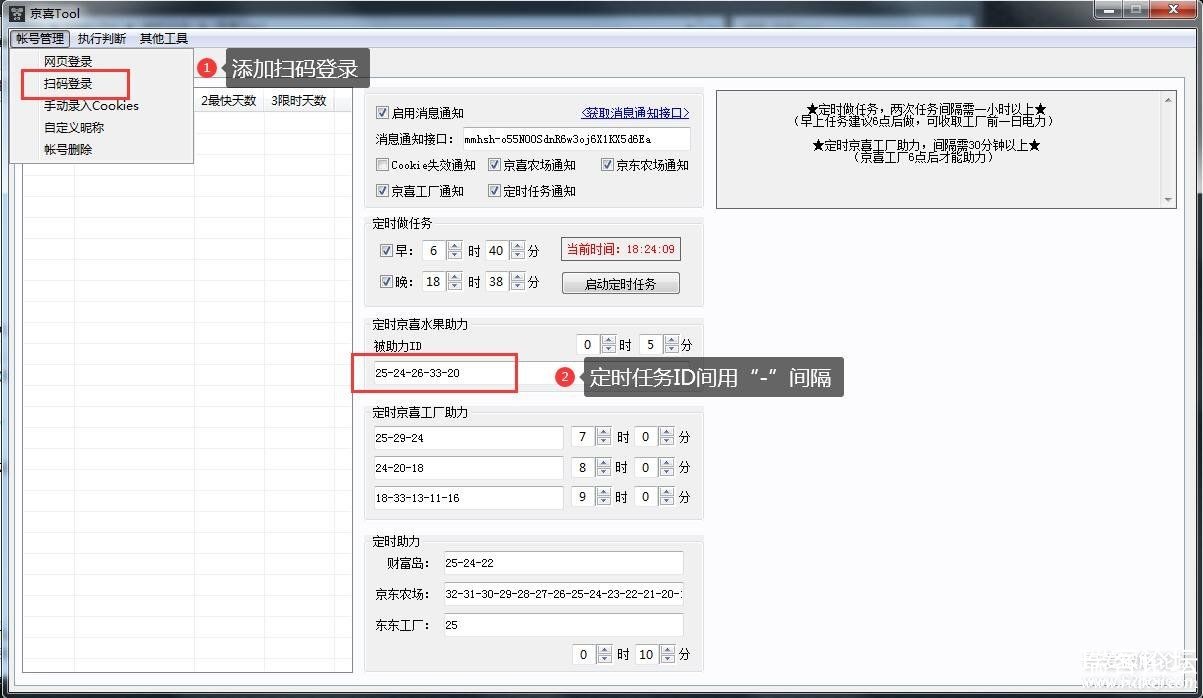The image size is (1203, 698).
Task: Select 网页登录 from the account menu
Action: 68,62
